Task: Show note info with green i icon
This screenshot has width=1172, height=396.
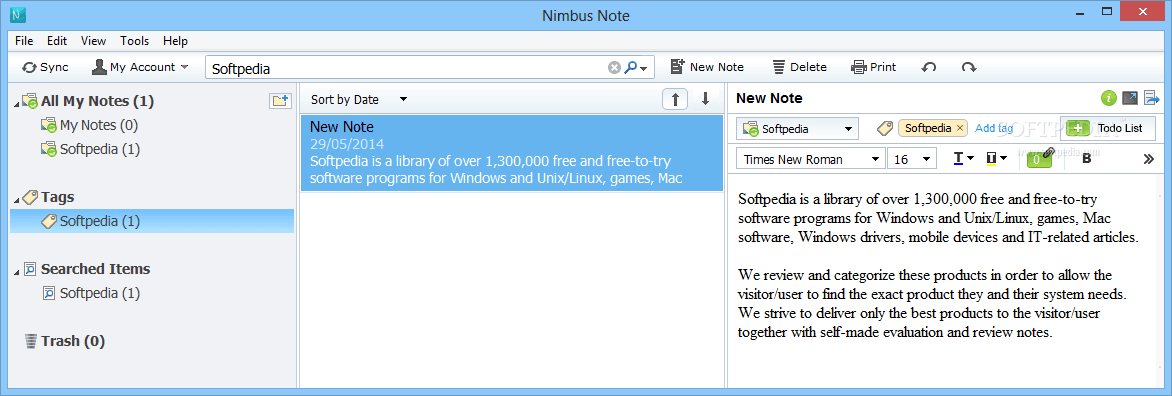Action: click(x=1108, y=98)
